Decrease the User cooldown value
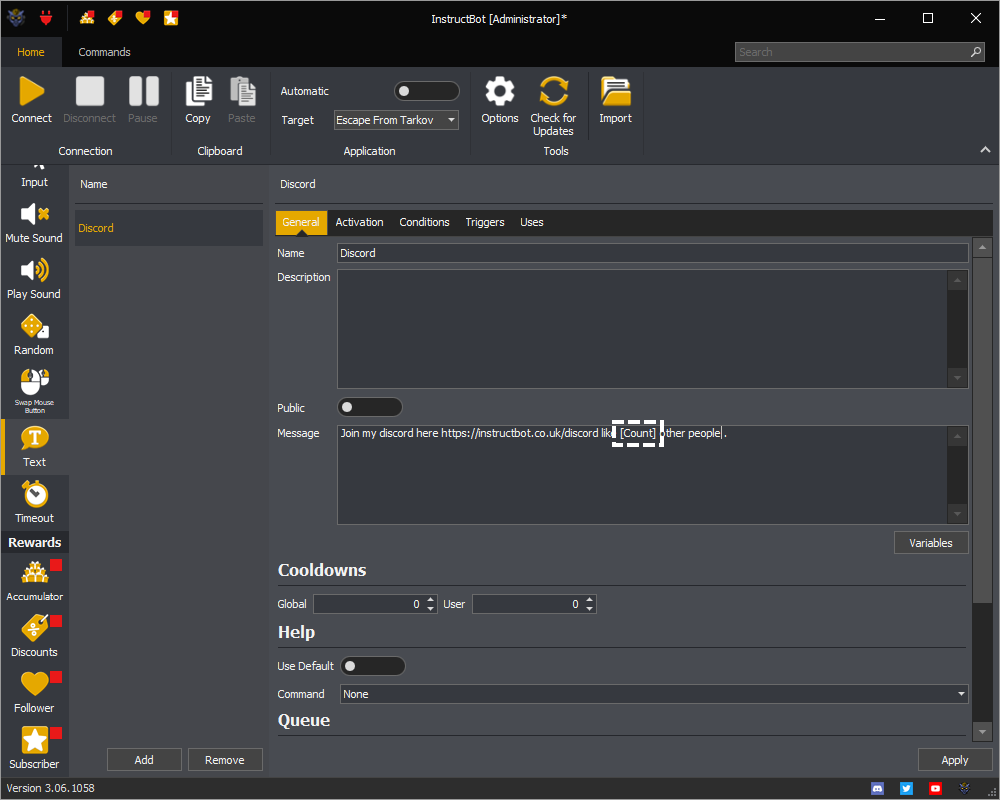The image size is (1000, 800). pos(590,609)
